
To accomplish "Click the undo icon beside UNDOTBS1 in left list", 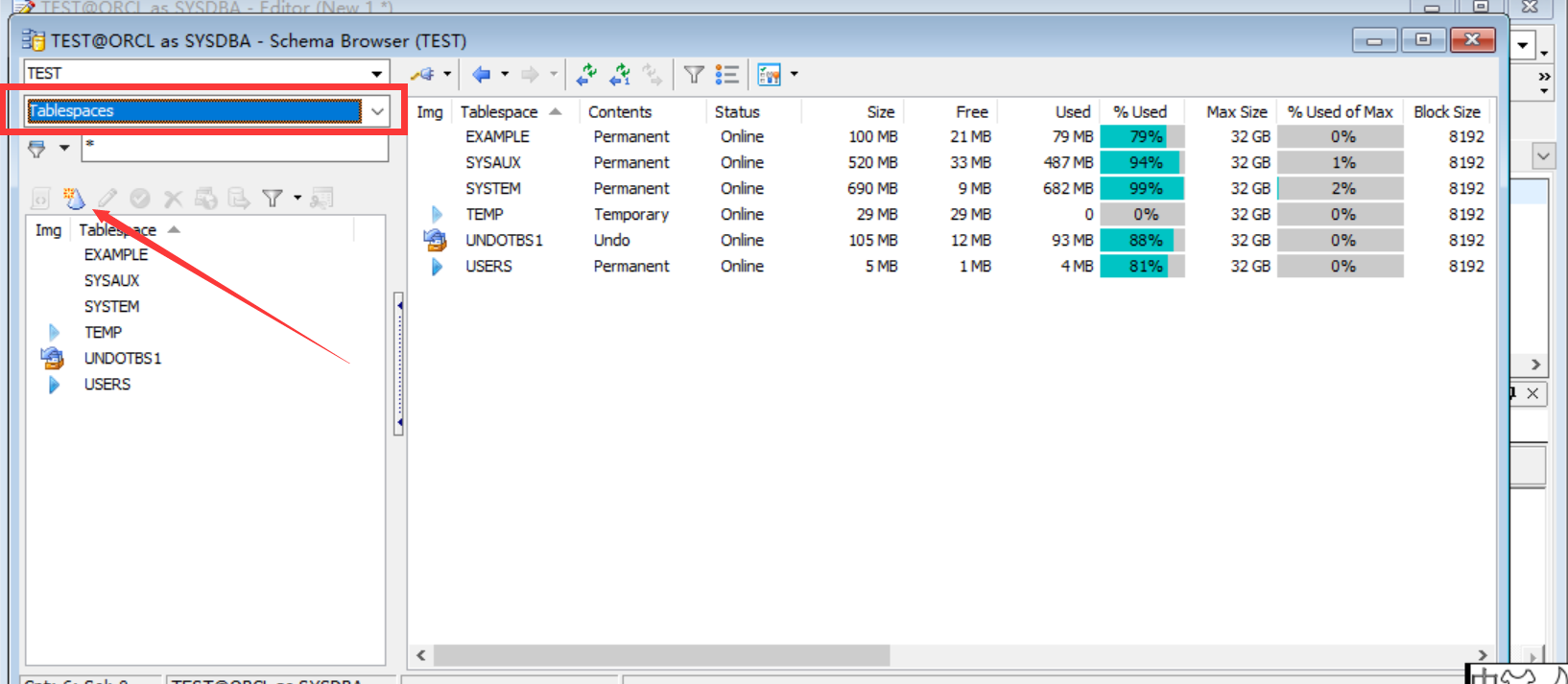I will [x=52, y=358].
